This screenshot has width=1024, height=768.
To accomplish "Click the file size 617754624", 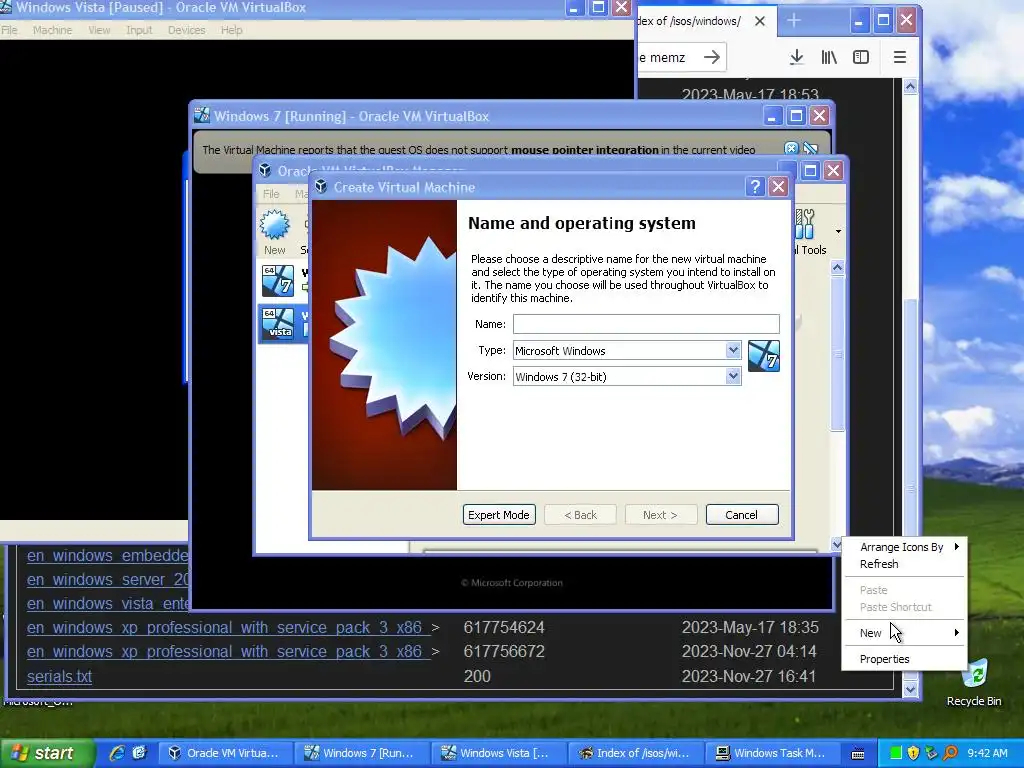I will pyautogui.click(x=504, y=627).
